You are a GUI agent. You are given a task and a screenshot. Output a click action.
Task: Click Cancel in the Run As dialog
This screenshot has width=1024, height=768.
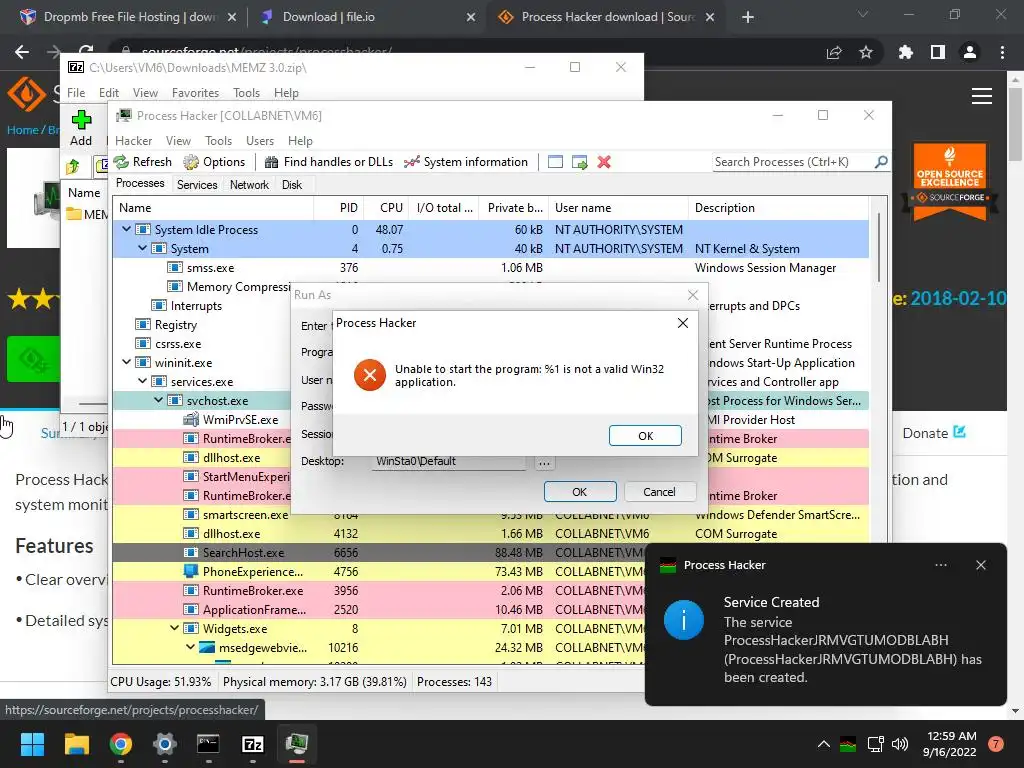coord(660,492)
